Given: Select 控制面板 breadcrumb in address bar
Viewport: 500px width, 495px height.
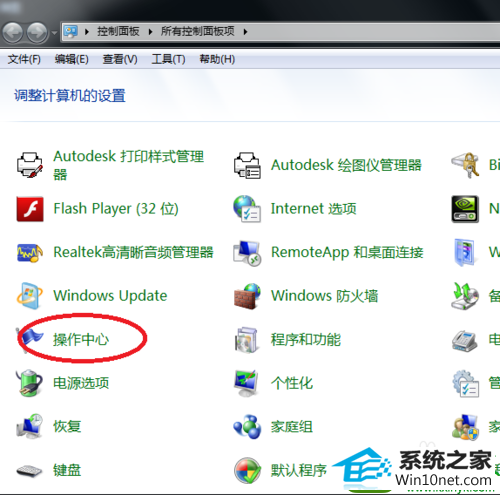Looking at the screenshot, I should coord(118,31).
